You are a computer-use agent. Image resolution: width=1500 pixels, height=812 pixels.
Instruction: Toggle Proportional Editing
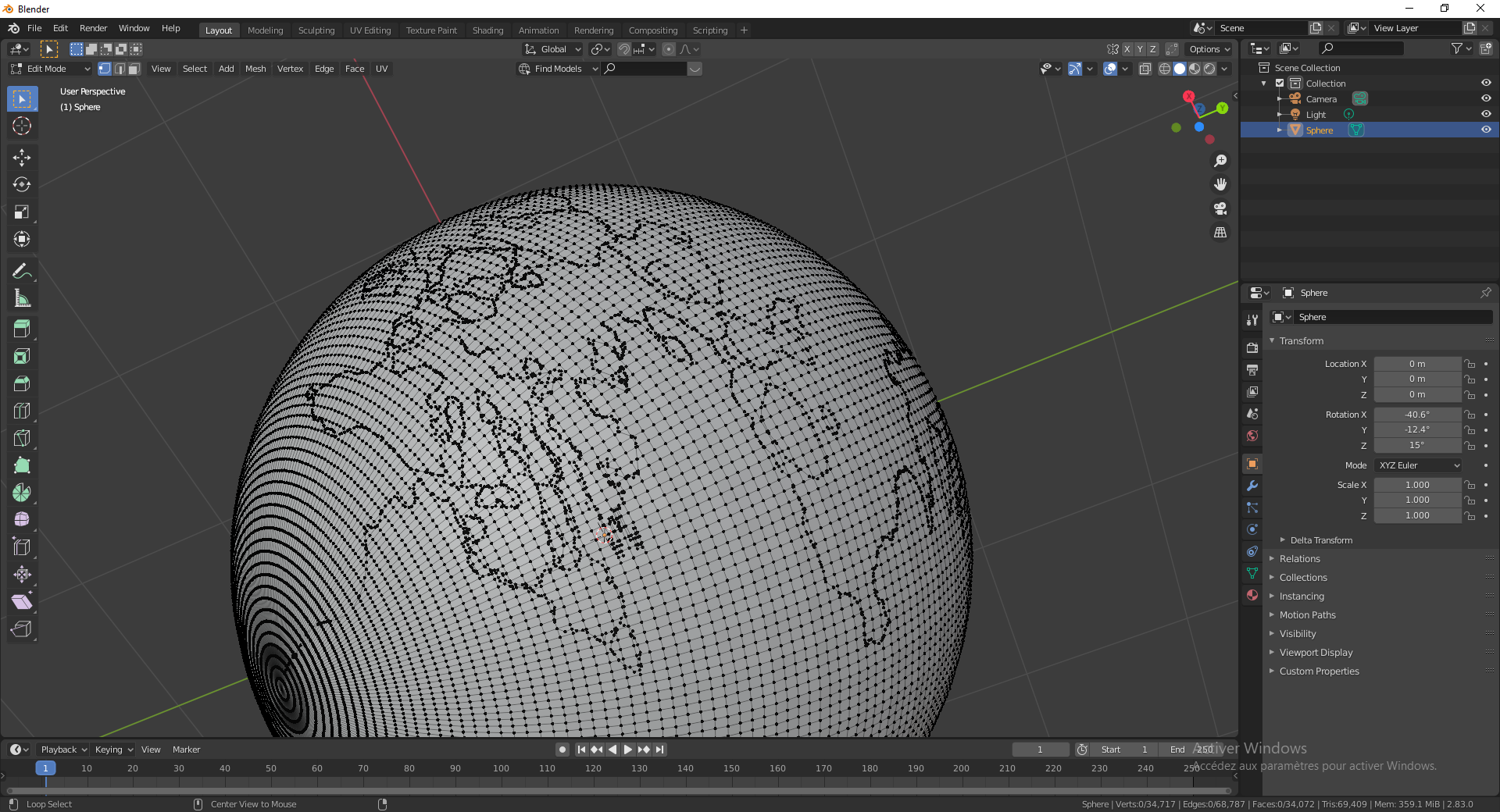[x=669, y=49]
